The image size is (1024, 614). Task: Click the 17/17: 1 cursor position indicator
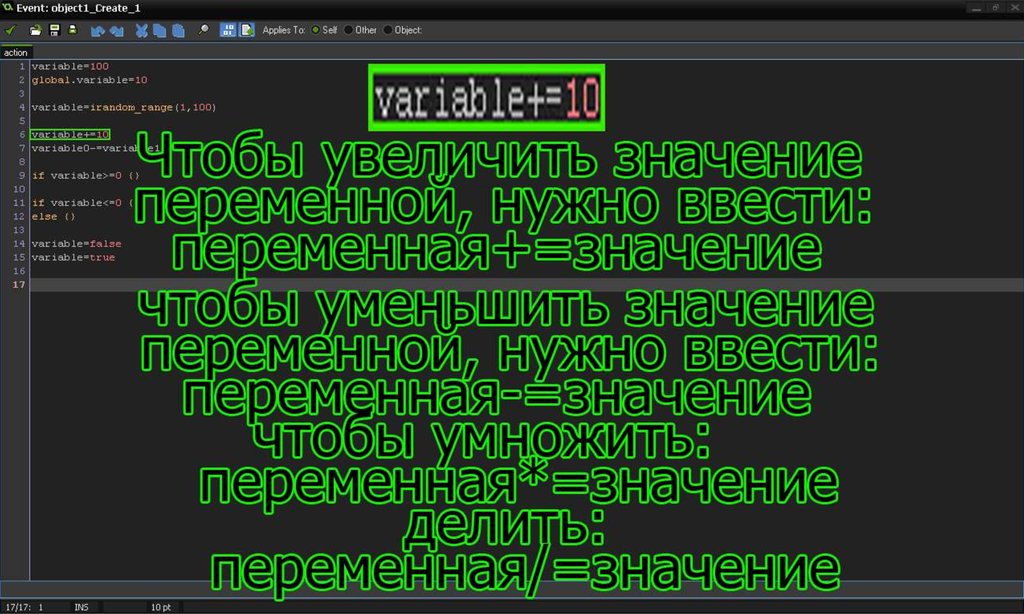click(25, 607)
